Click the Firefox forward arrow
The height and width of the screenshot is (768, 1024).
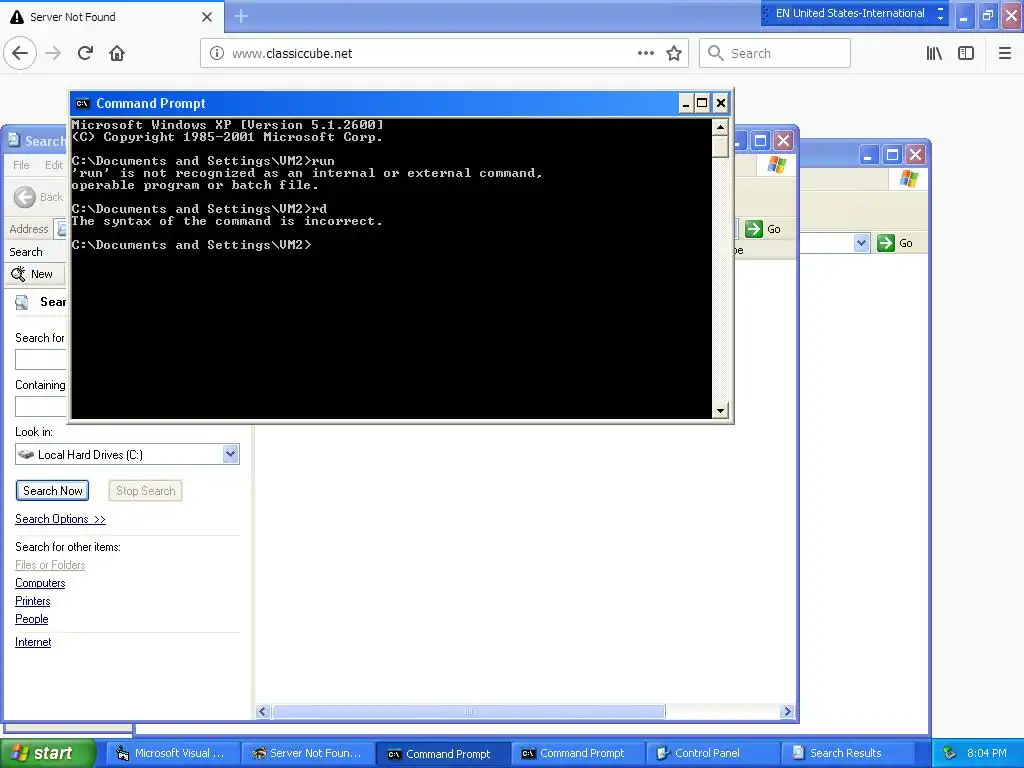[x=54, y=53]
